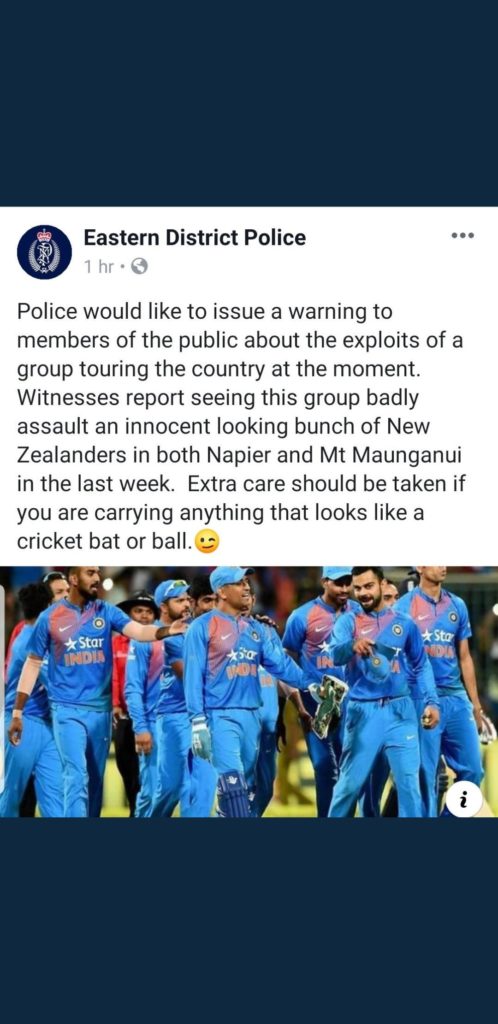Click the "cricket bat or ball" final line

pyautogui.click(x=104, y=543)
